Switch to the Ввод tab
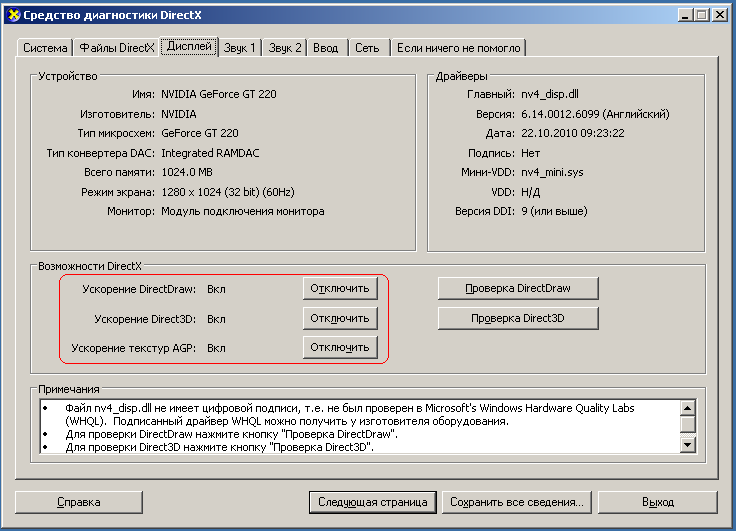 326,48
